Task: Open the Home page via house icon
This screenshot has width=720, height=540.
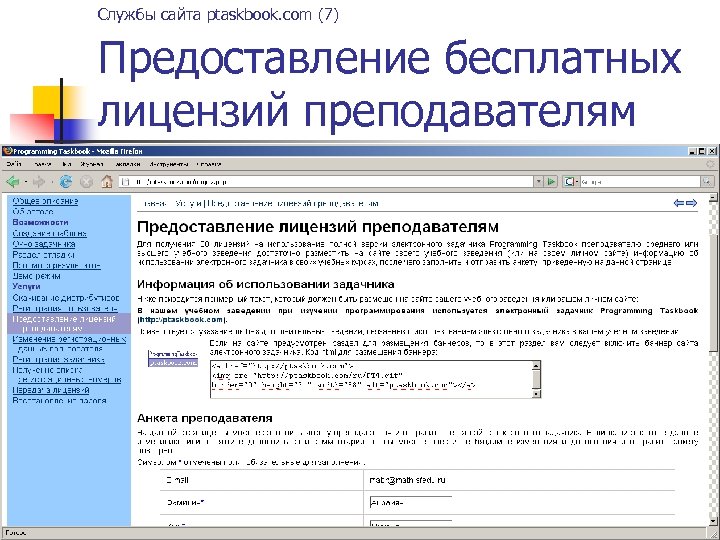Action: point(107,182)
